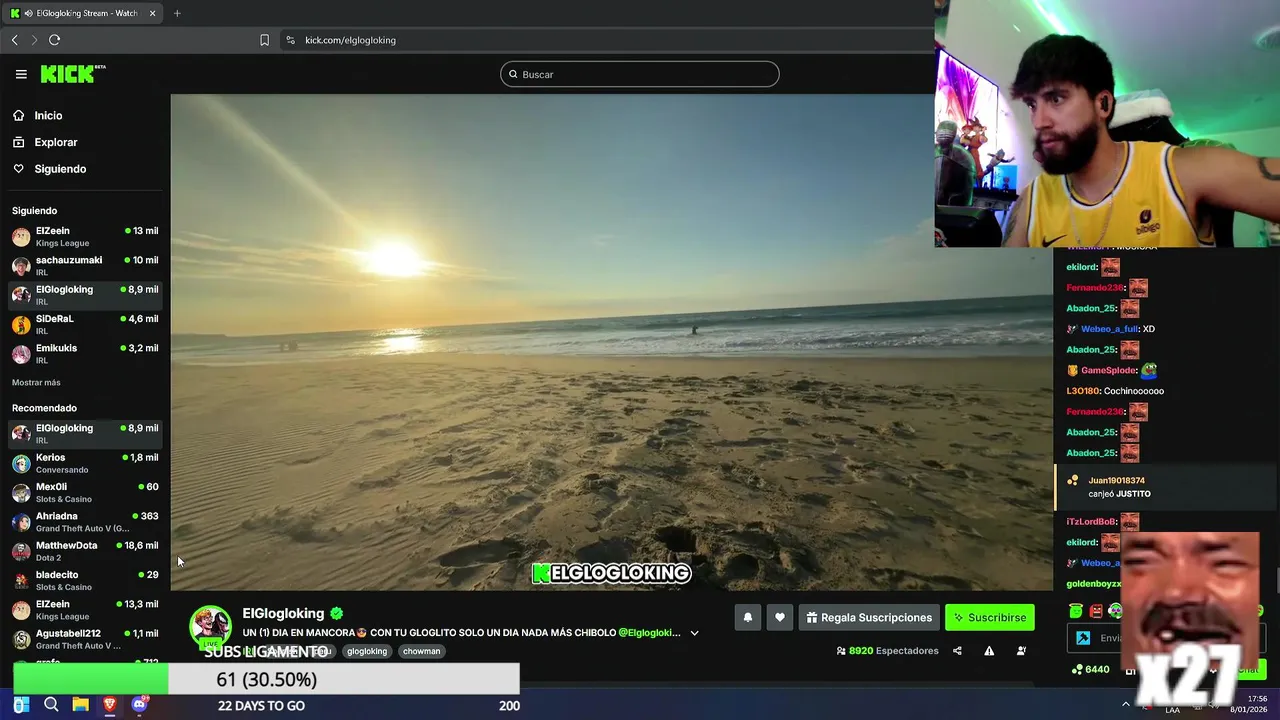Click the 6440 channel points balance
The width and height of the screenshot is (1280, 720).
coord(1090,669)
